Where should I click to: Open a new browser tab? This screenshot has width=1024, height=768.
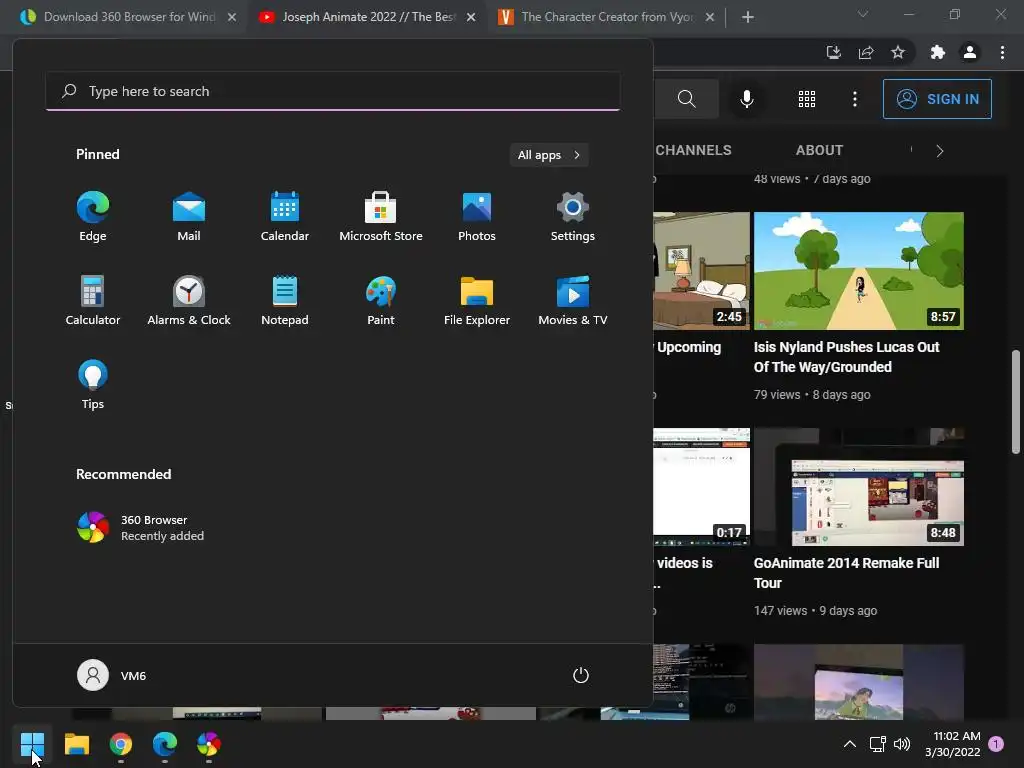748,17
